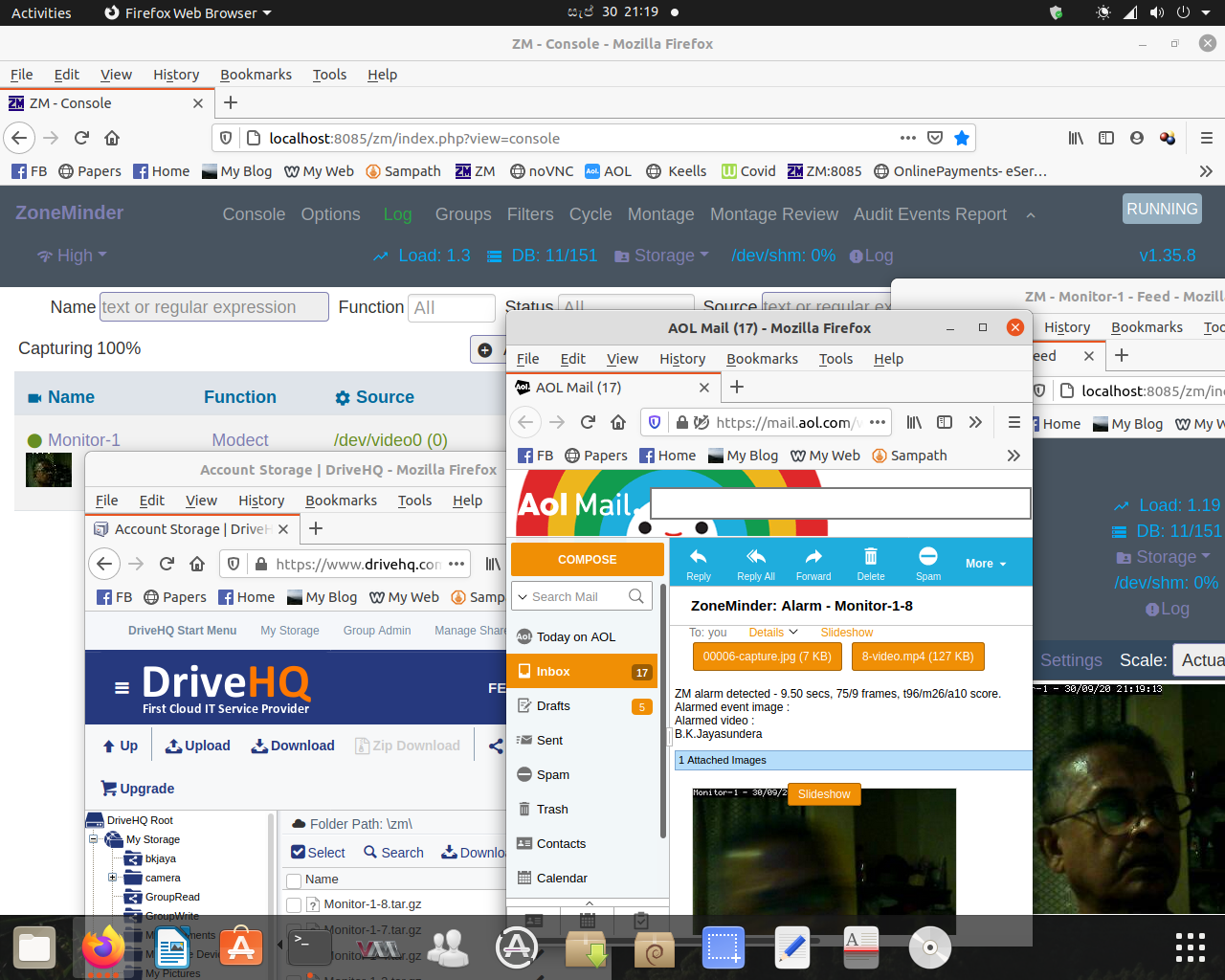Click the Name filter input field

tap(214, 307)
